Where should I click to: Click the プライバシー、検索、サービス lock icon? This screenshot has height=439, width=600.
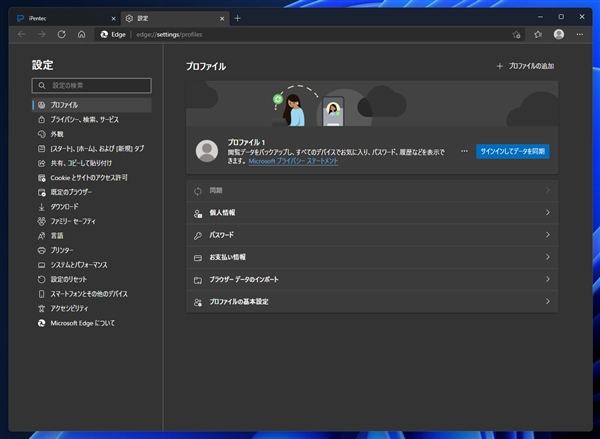(41, 119)
